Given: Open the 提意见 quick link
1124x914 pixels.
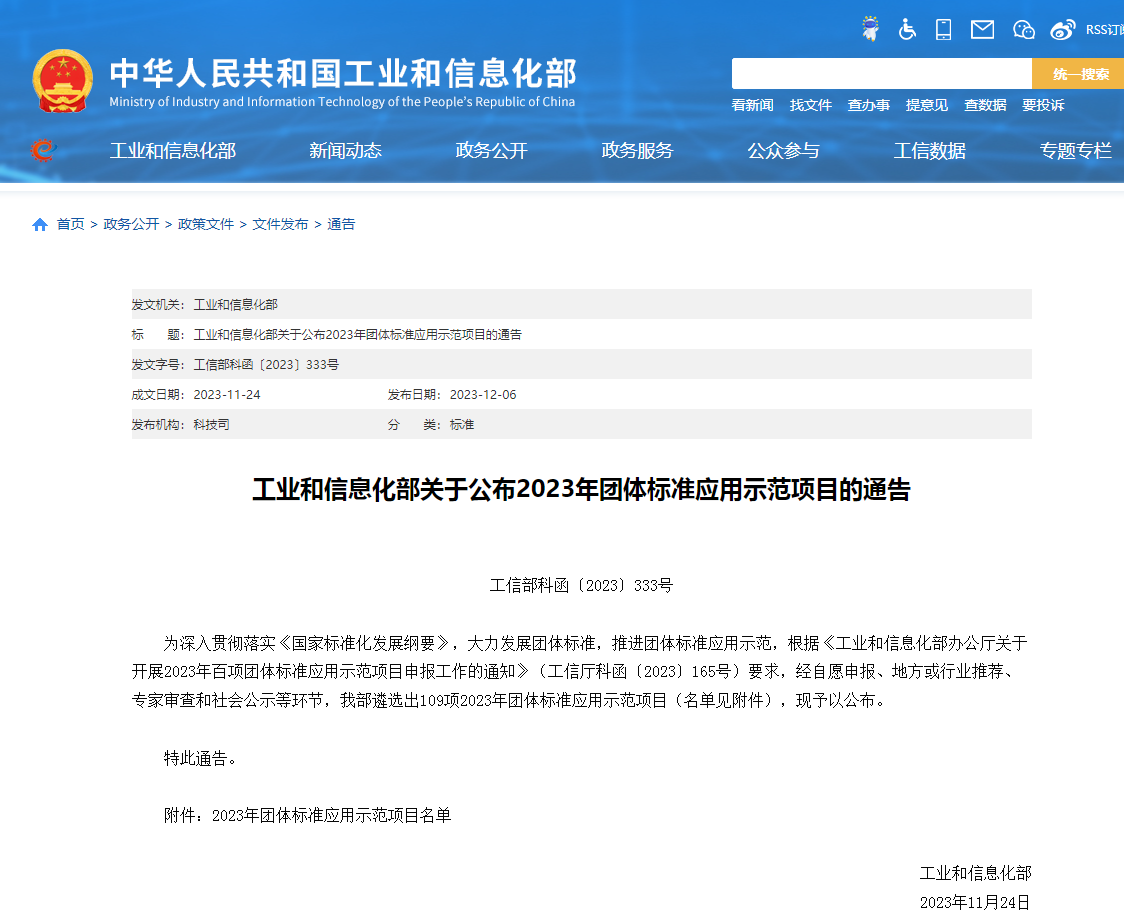Looking at the screenshot, I should pyautogui.click(x=927, y=105).
